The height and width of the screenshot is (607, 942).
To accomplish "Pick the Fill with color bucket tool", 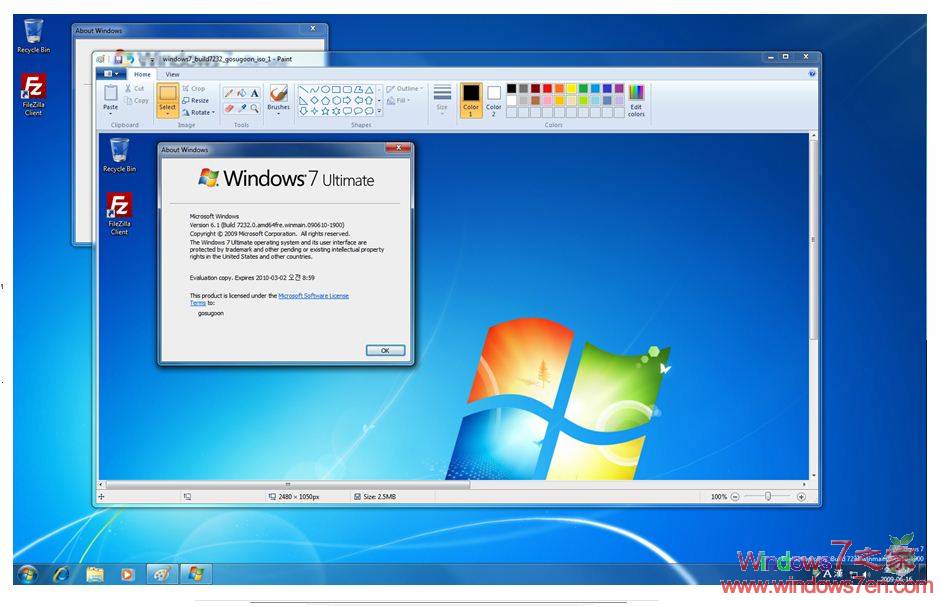I will (x=241, y=93).
